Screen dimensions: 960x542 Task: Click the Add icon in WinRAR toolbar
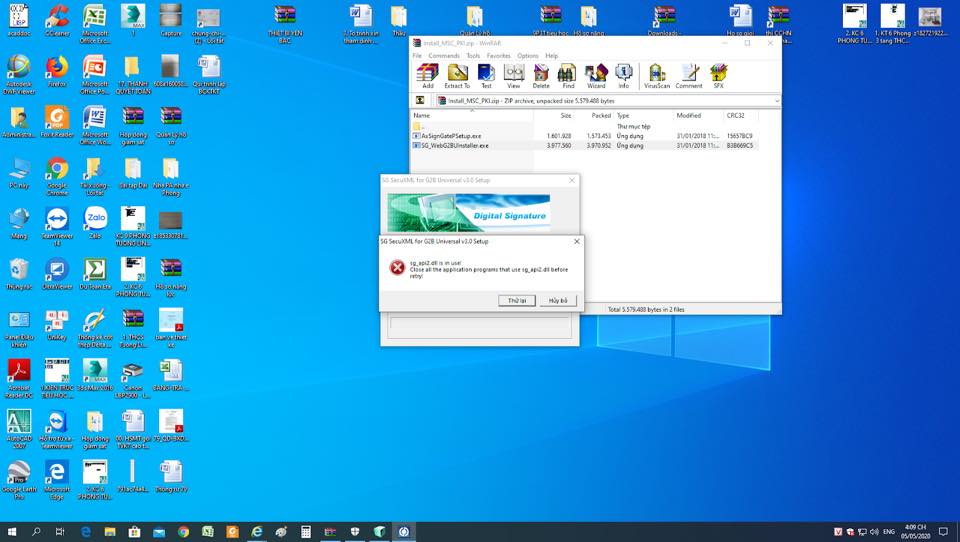tap(428, 75)
